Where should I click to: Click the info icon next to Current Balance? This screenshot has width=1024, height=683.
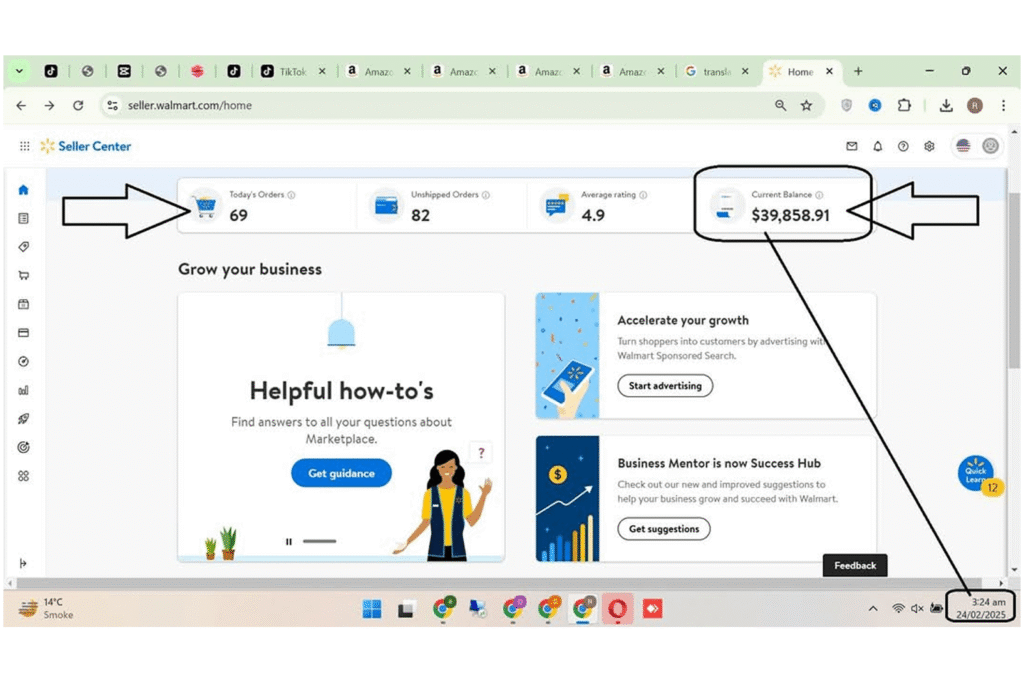[820, 195]
